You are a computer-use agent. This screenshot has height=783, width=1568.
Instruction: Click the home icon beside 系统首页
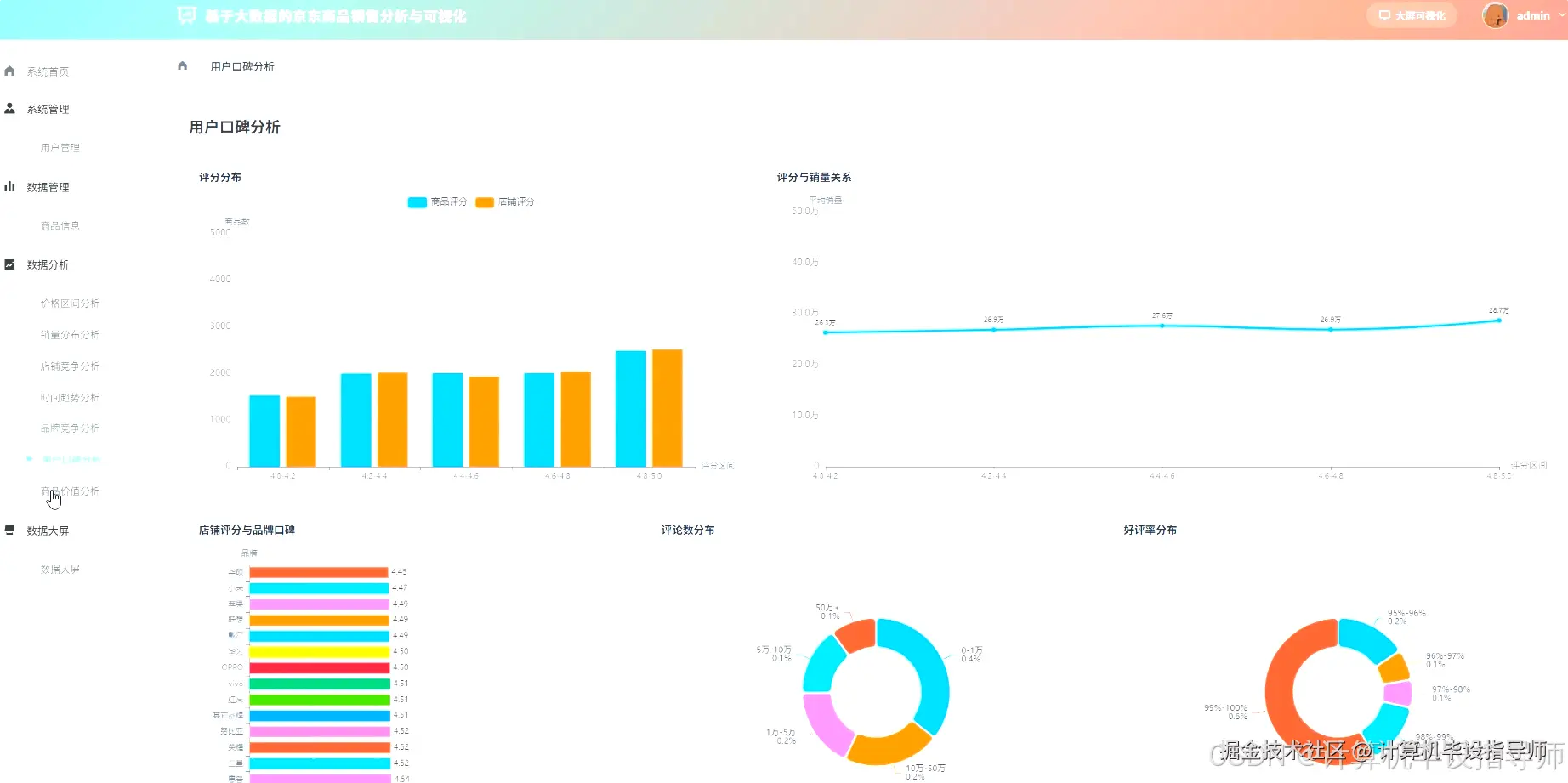tap(9, 71)
